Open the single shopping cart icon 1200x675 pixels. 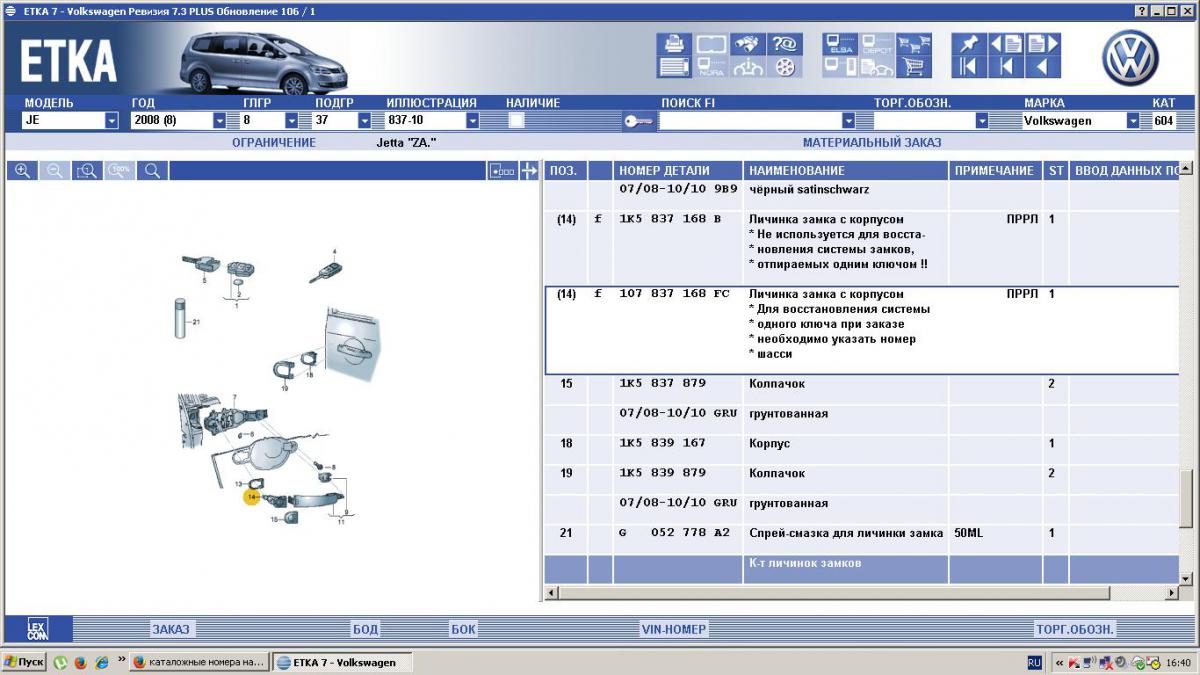[x=912, y=67]
